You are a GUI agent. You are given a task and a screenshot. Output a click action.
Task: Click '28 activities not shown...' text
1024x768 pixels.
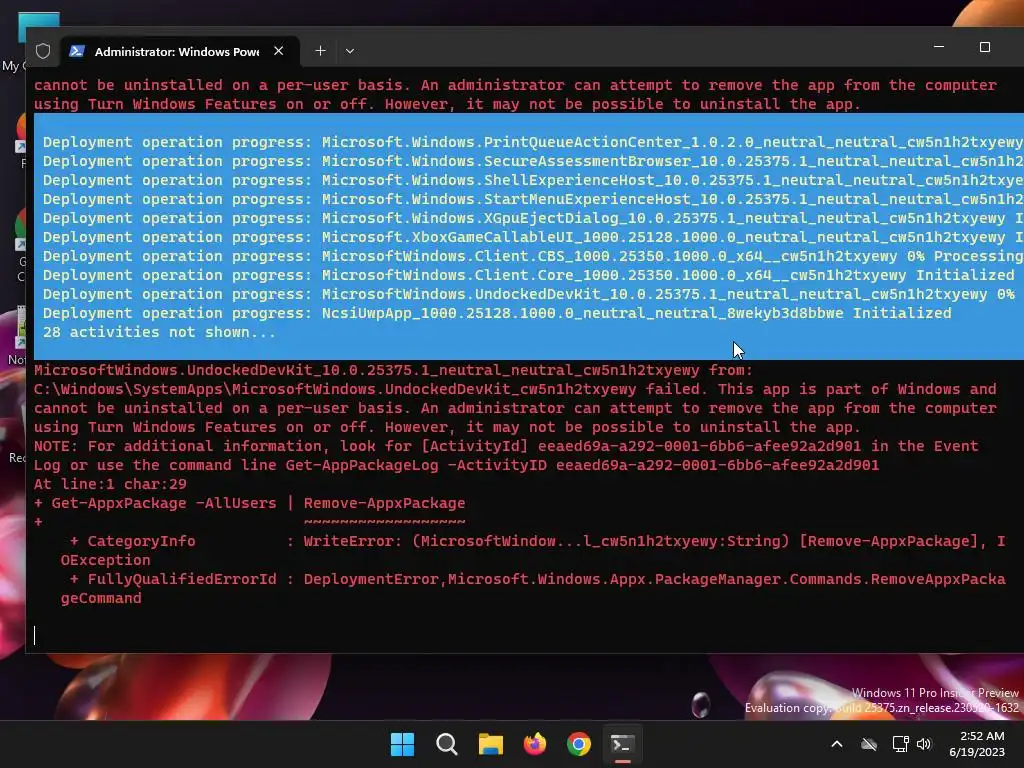click(x=159, y=332)
